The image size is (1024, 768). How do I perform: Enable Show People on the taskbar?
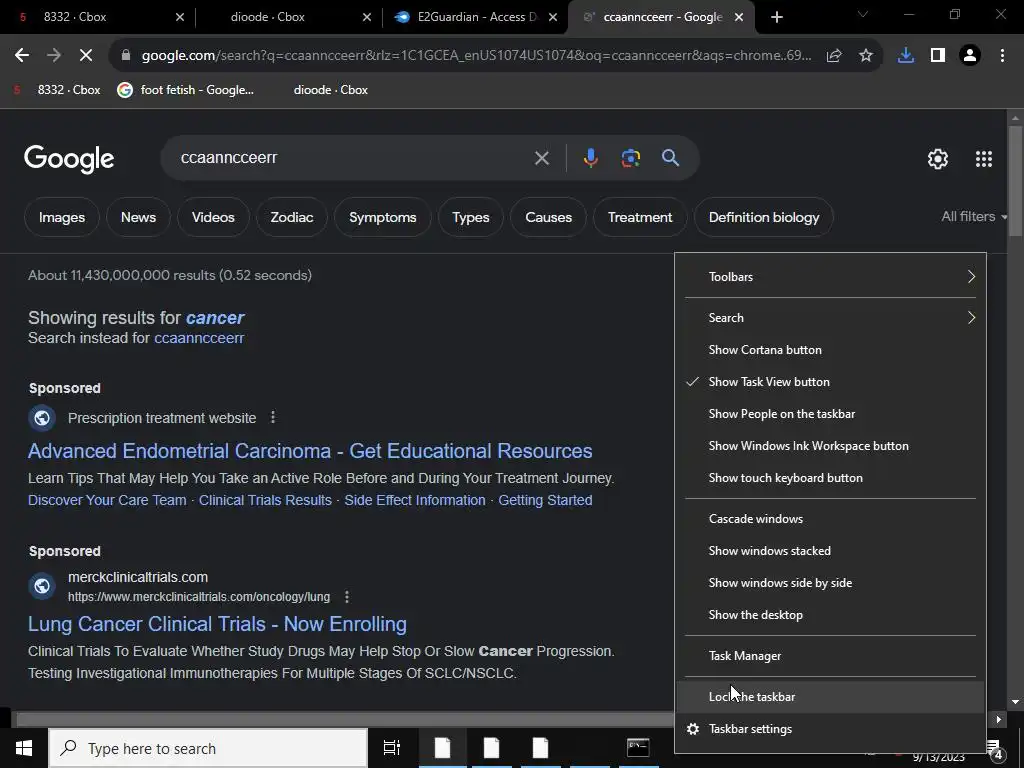tap(830, 414)
